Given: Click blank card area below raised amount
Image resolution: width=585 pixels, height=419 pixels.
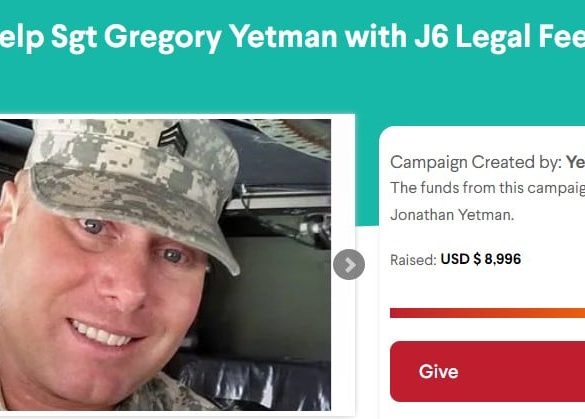Looking at the screenshot, I should click(x=485, y=287).
